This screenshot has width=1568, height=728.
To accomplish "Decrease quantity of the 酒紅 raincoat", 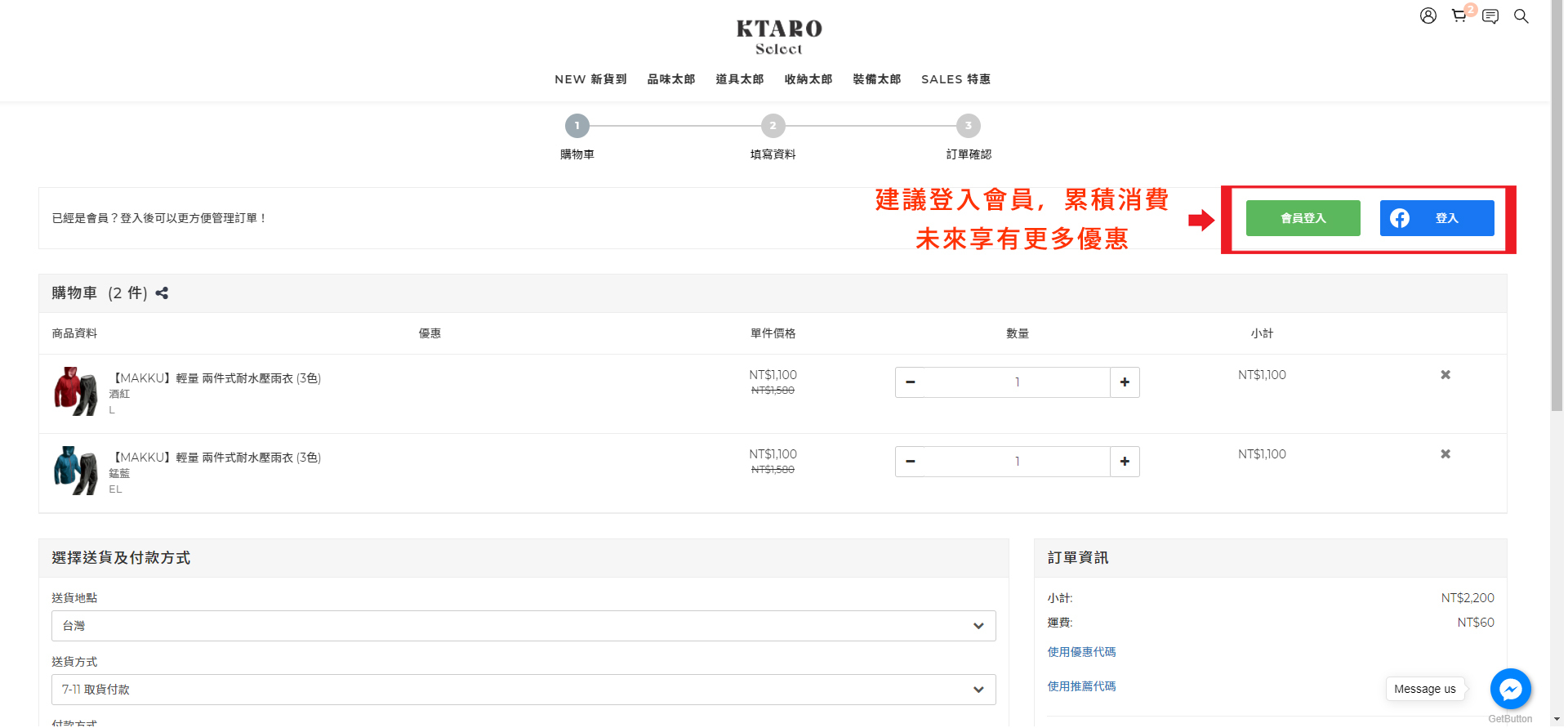I will [x=911, y=382].
